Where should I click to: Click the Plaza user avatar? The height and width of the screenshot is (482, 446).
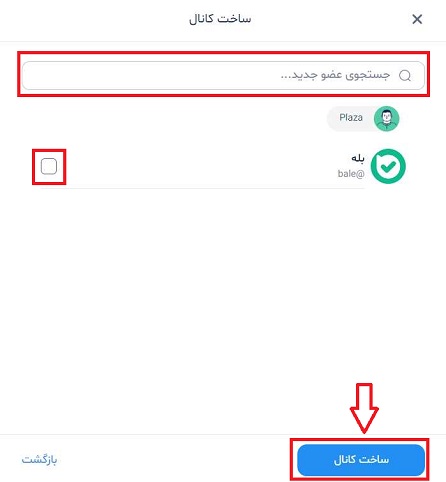(x=386, y=119)
